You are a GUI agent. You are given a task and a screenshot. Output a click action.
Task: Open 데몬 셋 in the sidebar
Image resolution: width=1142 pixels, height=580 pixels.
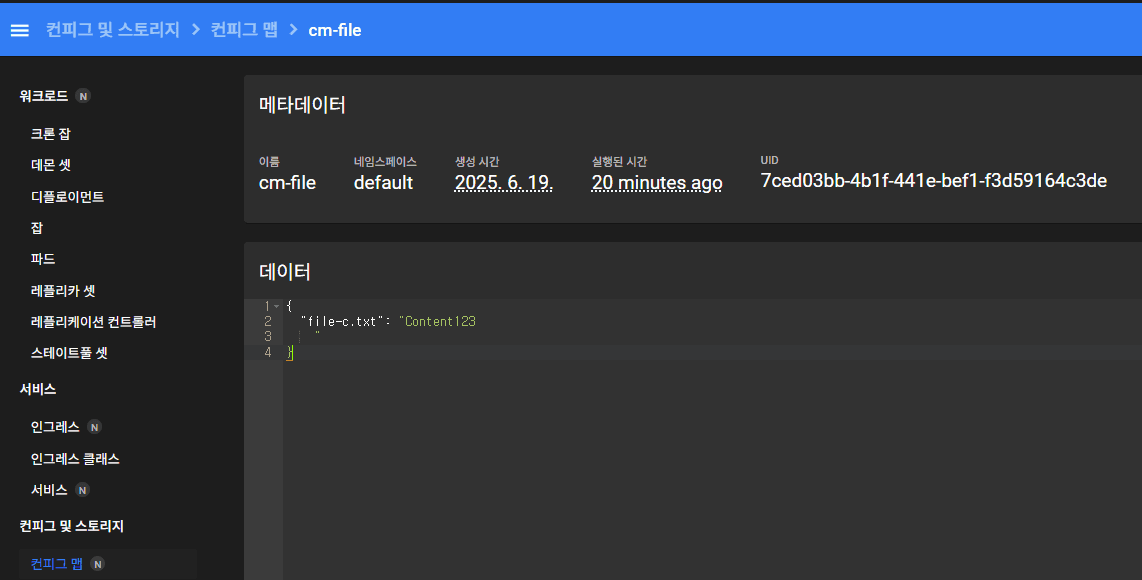(x=51, y=165)
